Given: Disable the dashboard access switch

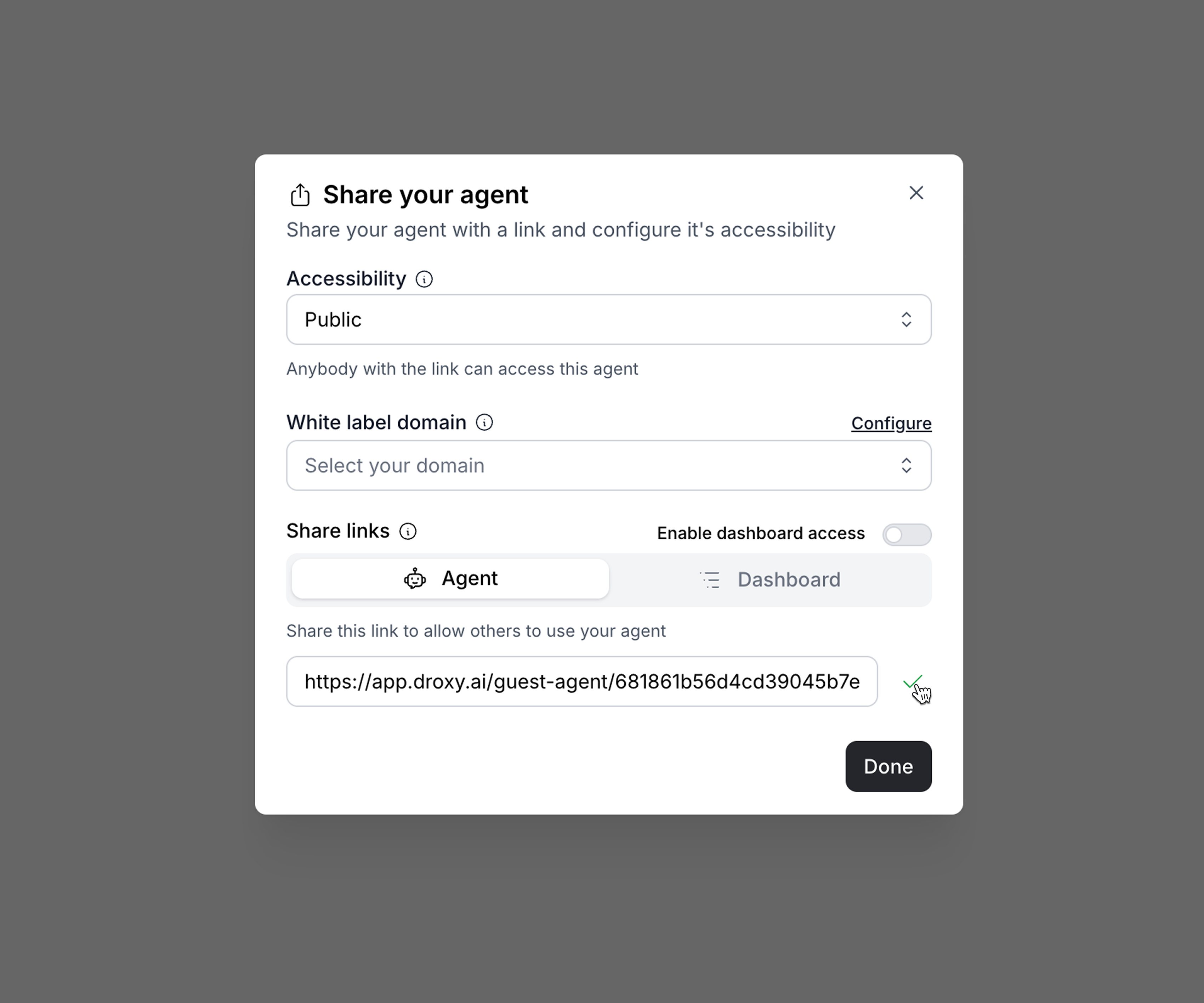Looking at the screenshot, I should click(907, 534).
